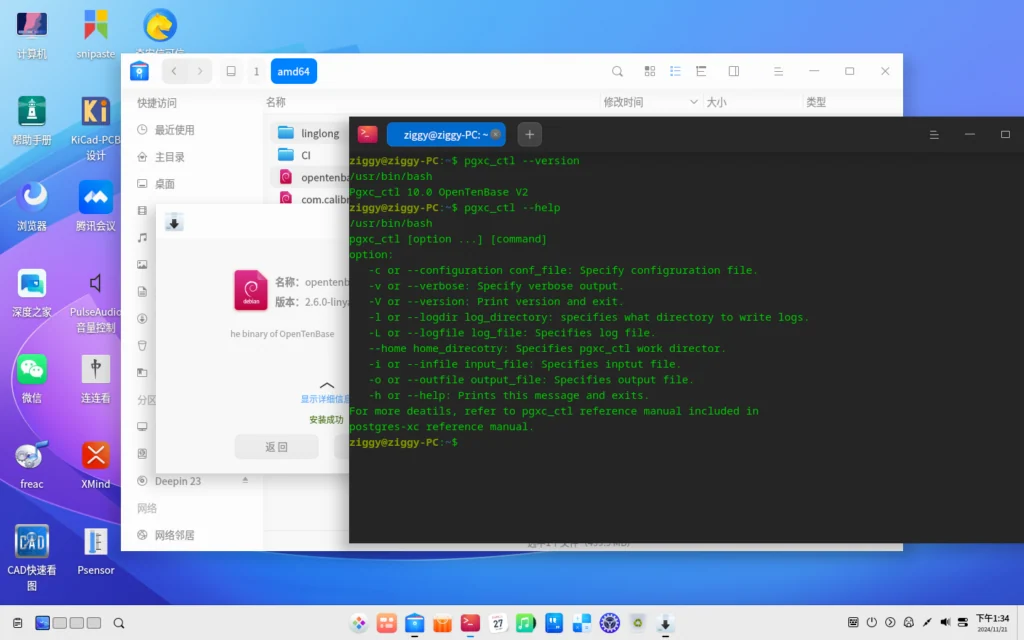Eject the Deepin 23 volume
Image resolution: width=1024 pixels, height=640 pixels.
tap(246, 480)
